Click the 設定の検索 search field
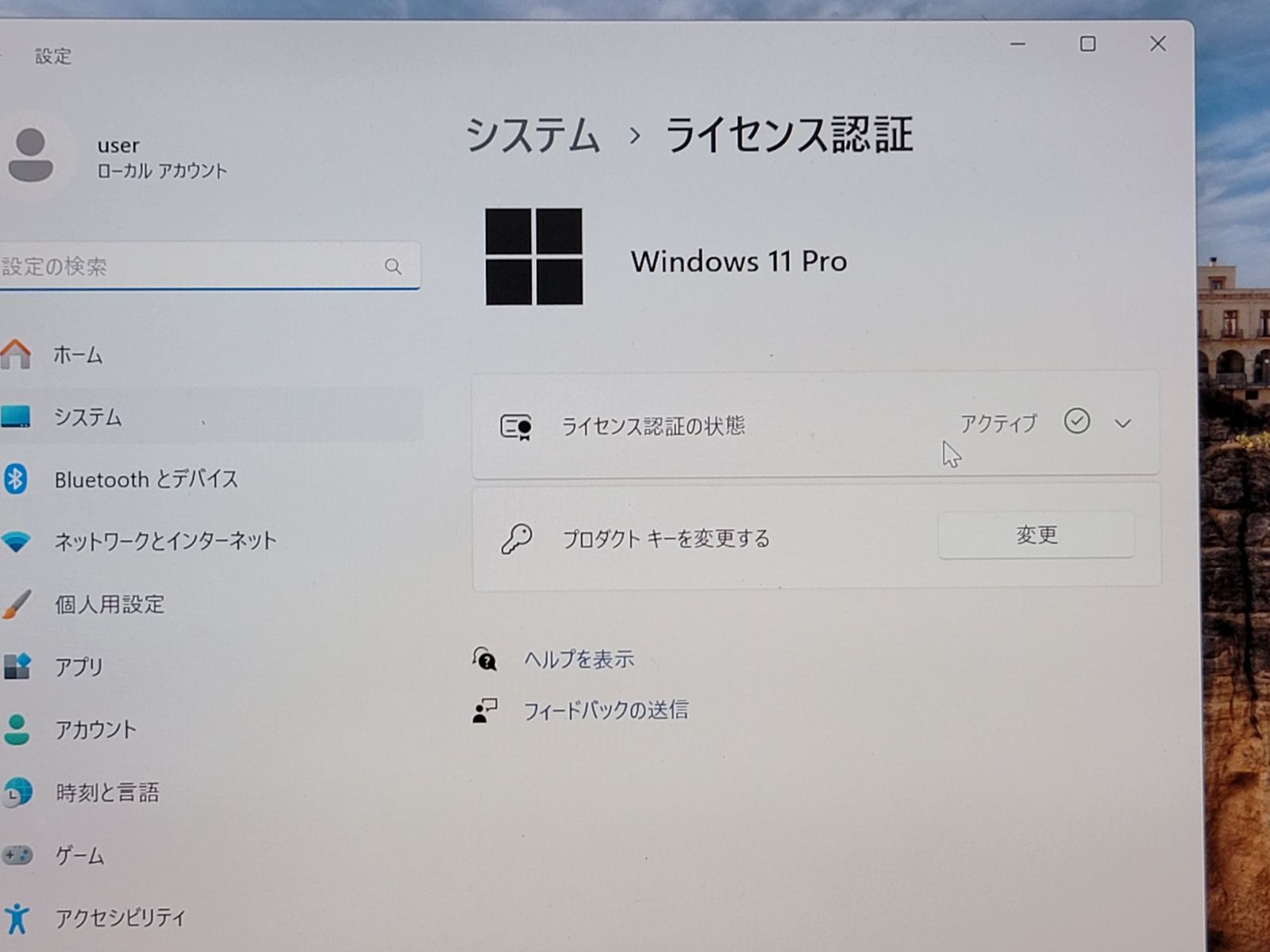Image resolution: width=1270 pixels, height=952 pixels. point(210,266)
